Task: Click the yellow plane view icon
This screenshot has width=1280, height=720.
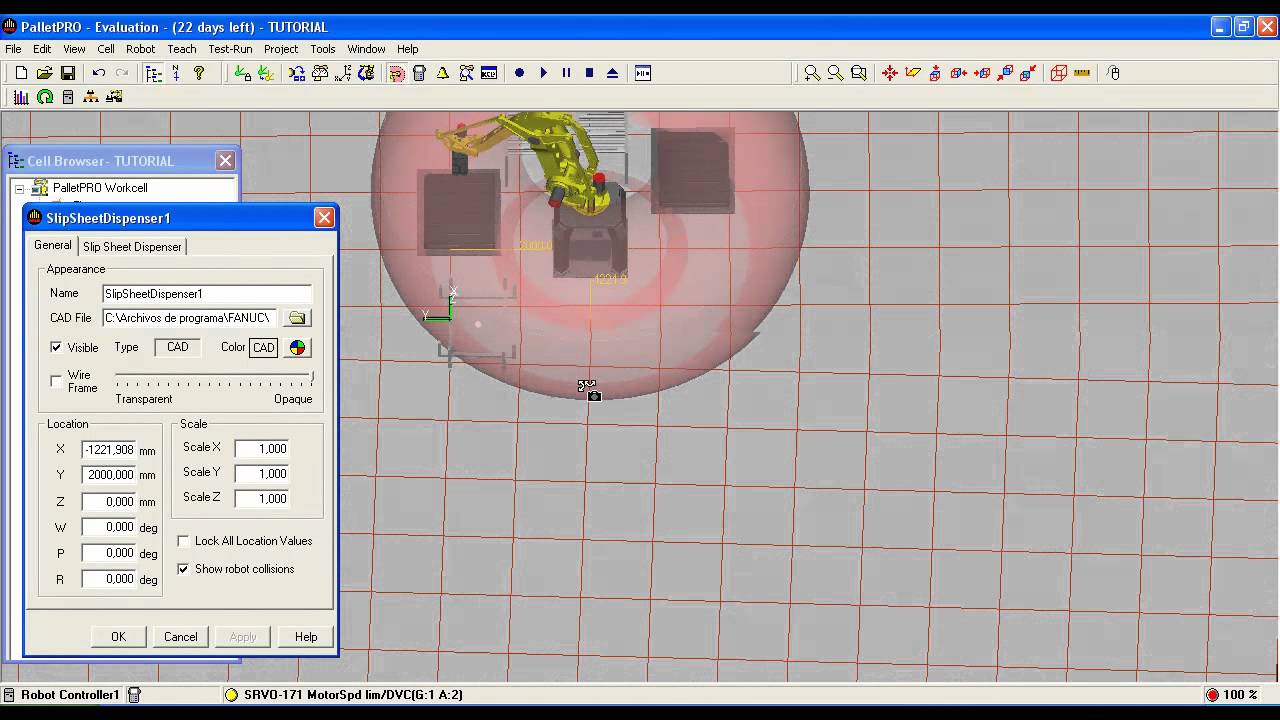Action: coord(912,73)
